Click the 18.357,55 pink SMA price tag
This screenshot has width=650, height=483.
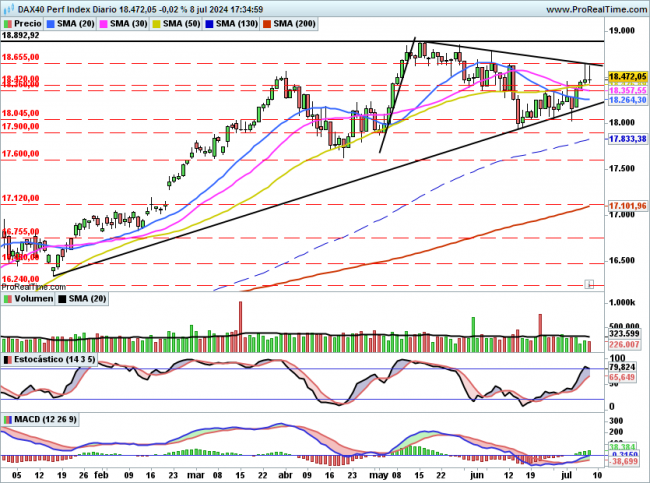click(x=626, y=90)
